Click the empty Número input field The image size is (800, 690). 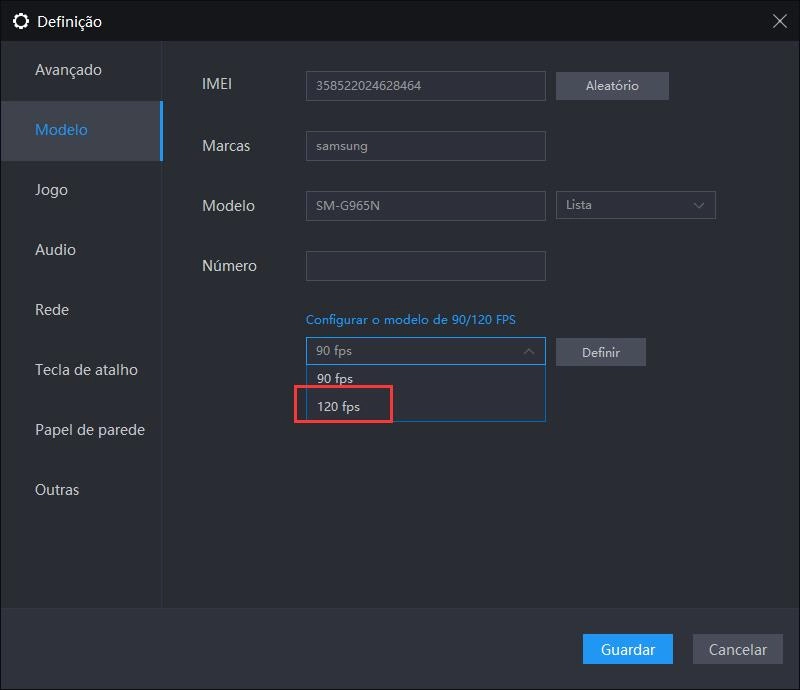point(425,266)
